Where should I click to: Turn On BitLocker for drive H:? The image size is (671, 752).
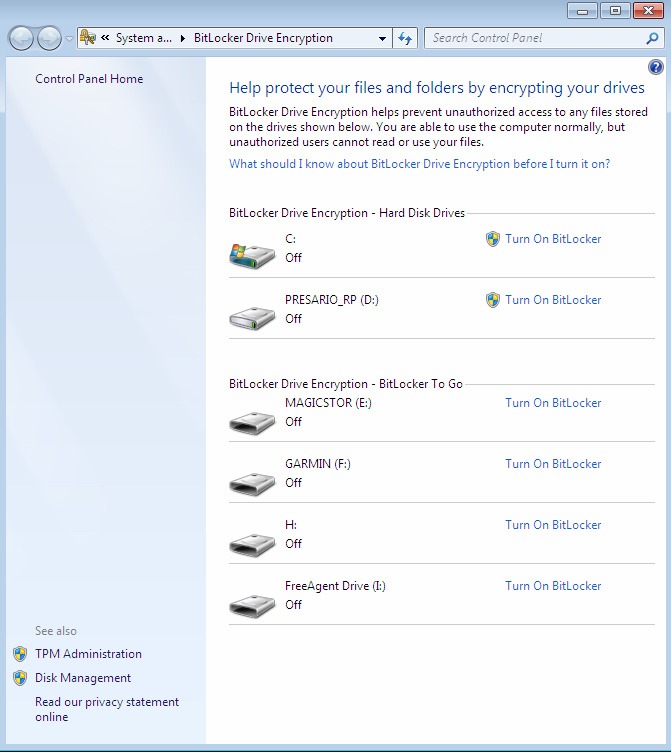553,525
